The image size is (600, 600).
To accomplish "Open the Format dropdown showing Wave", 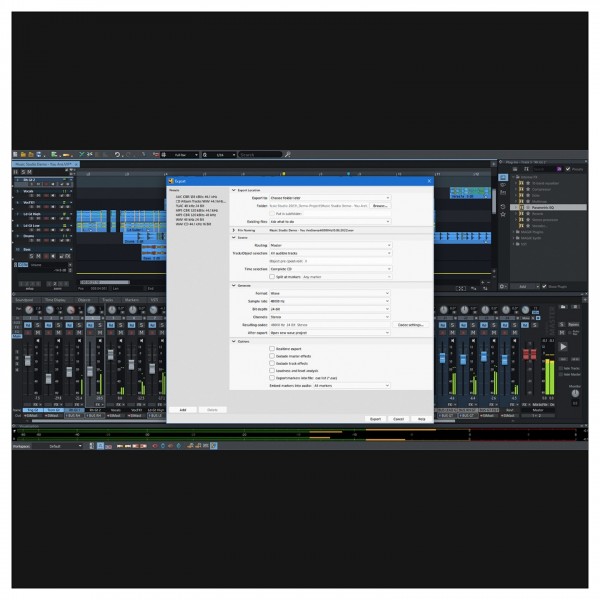I will (330, 293).
